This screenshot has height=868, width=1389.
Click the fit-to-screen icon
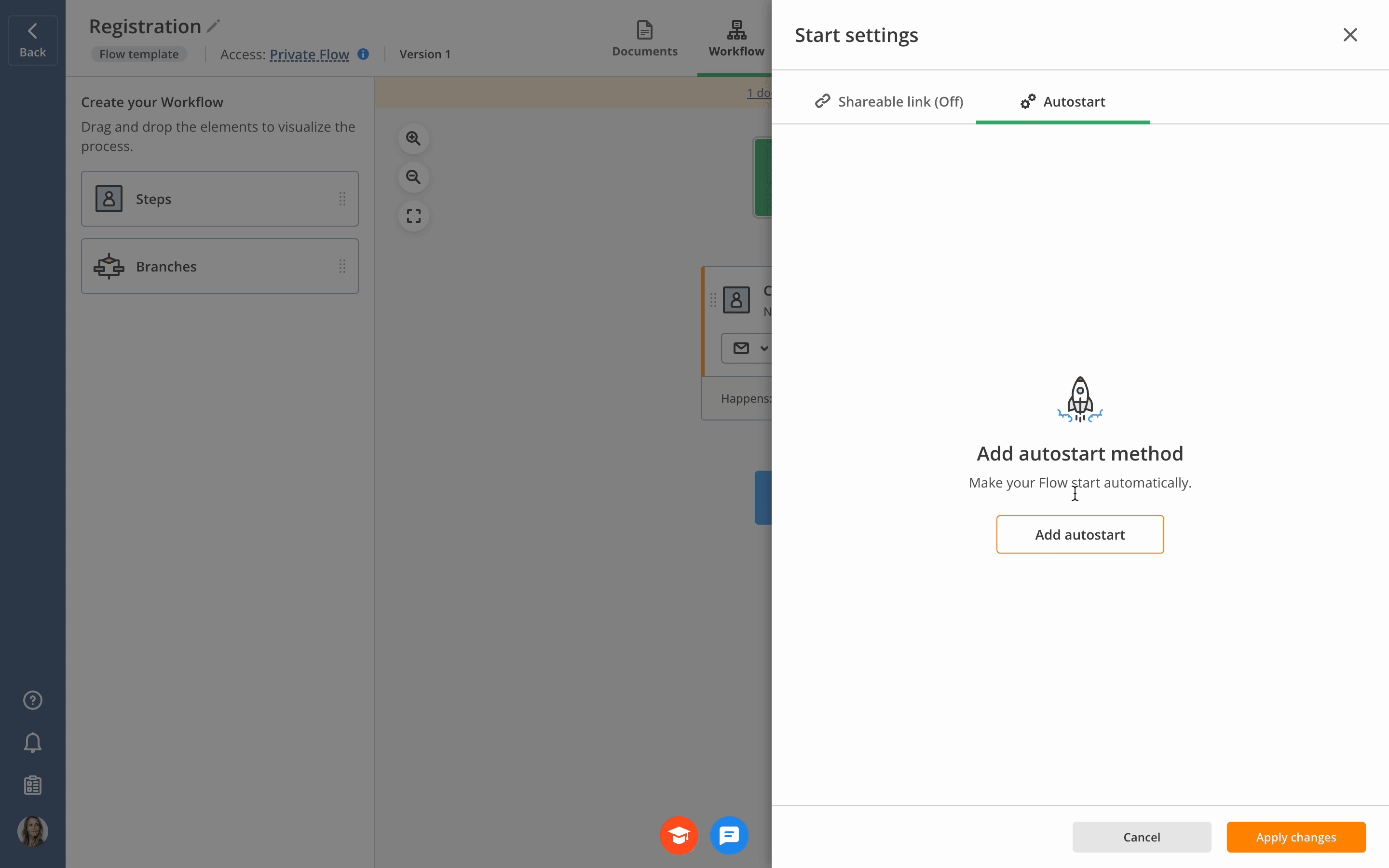click(413, 217)
